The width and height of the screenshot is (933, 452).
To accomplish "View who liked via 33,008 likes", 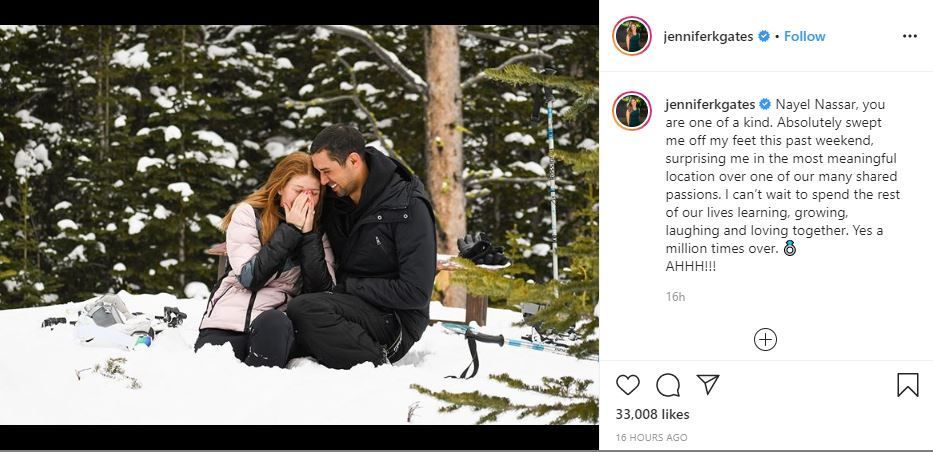I will (x=652, y=414).
